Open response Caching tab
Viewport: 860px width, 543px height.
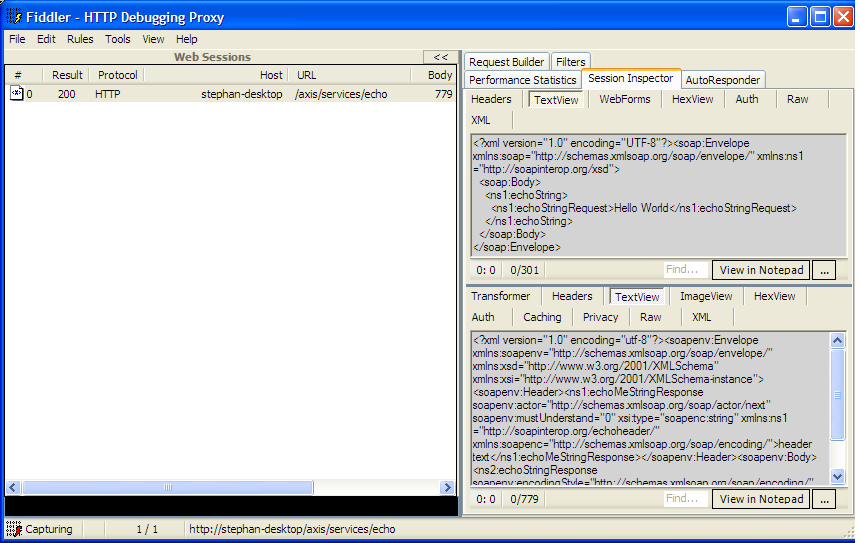542,317
